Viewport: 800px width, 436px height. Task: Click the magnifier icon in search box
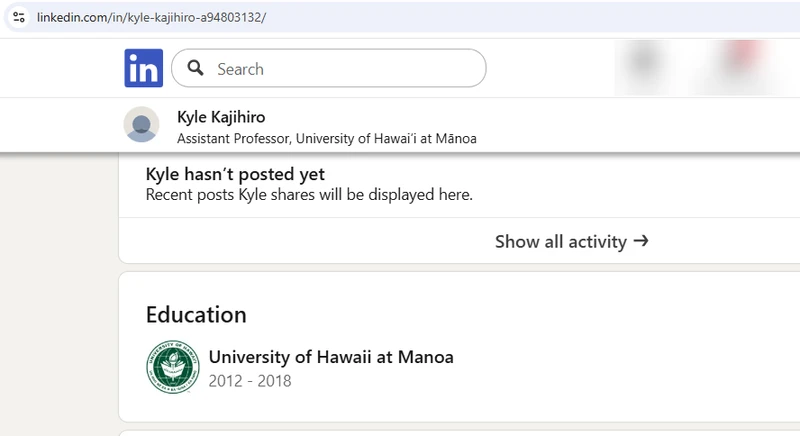pyautogui.click(x=195, y=68)
